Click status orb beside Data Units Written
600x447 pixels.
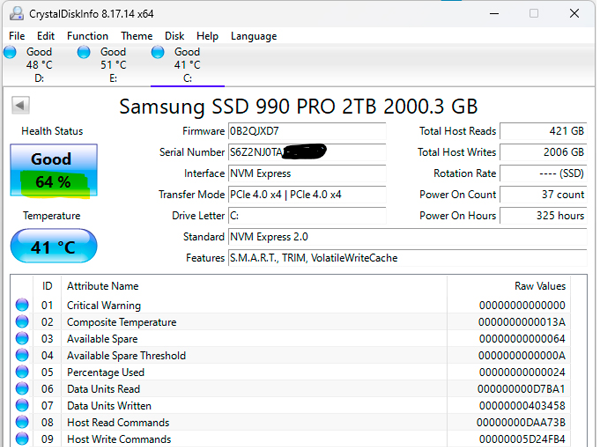point(22,405)
